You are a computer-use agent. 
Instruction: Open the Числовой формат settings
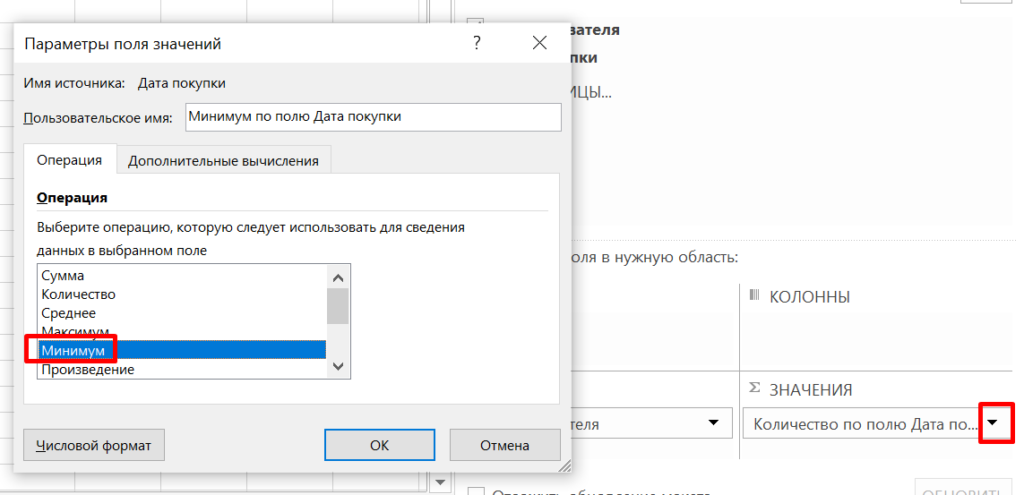(94, 445)
